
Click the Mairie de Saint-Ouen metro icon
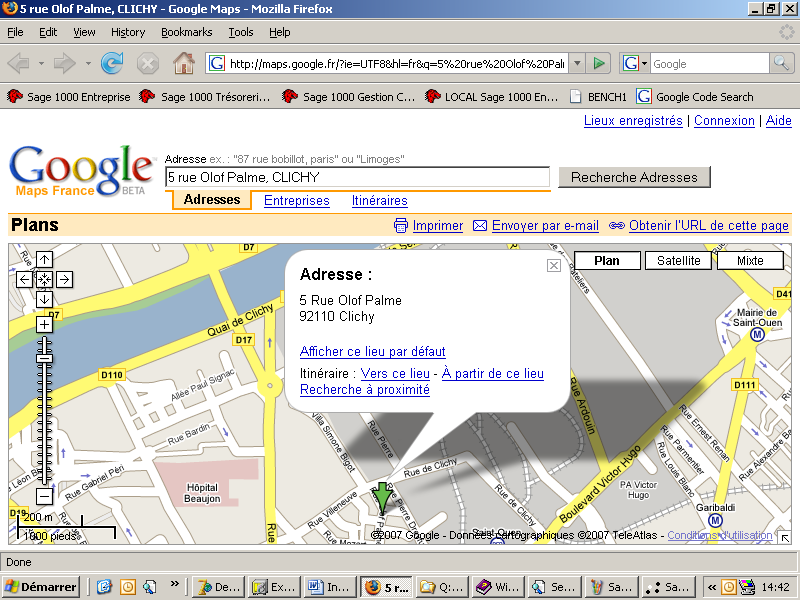(757, 335)
